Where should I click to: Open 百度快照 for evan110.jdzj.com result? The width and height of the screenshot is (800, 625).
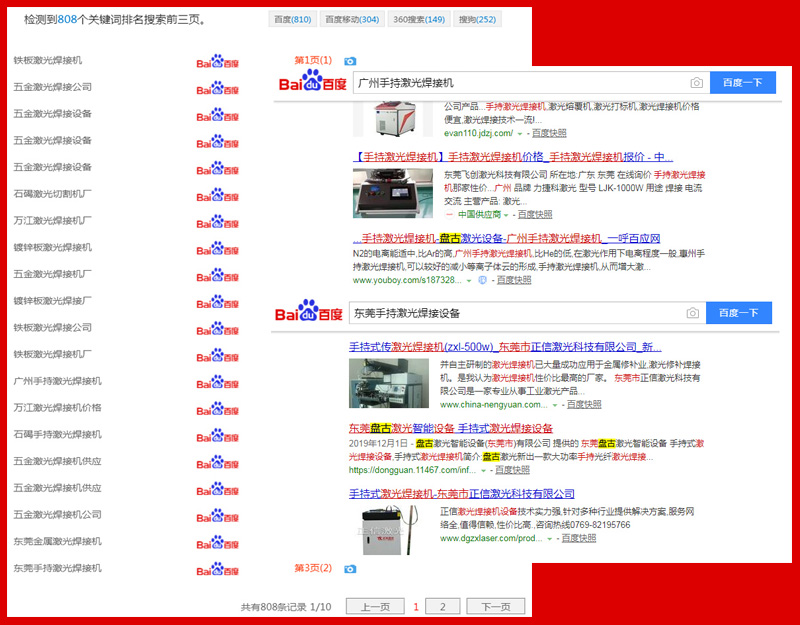click(549, 133)
